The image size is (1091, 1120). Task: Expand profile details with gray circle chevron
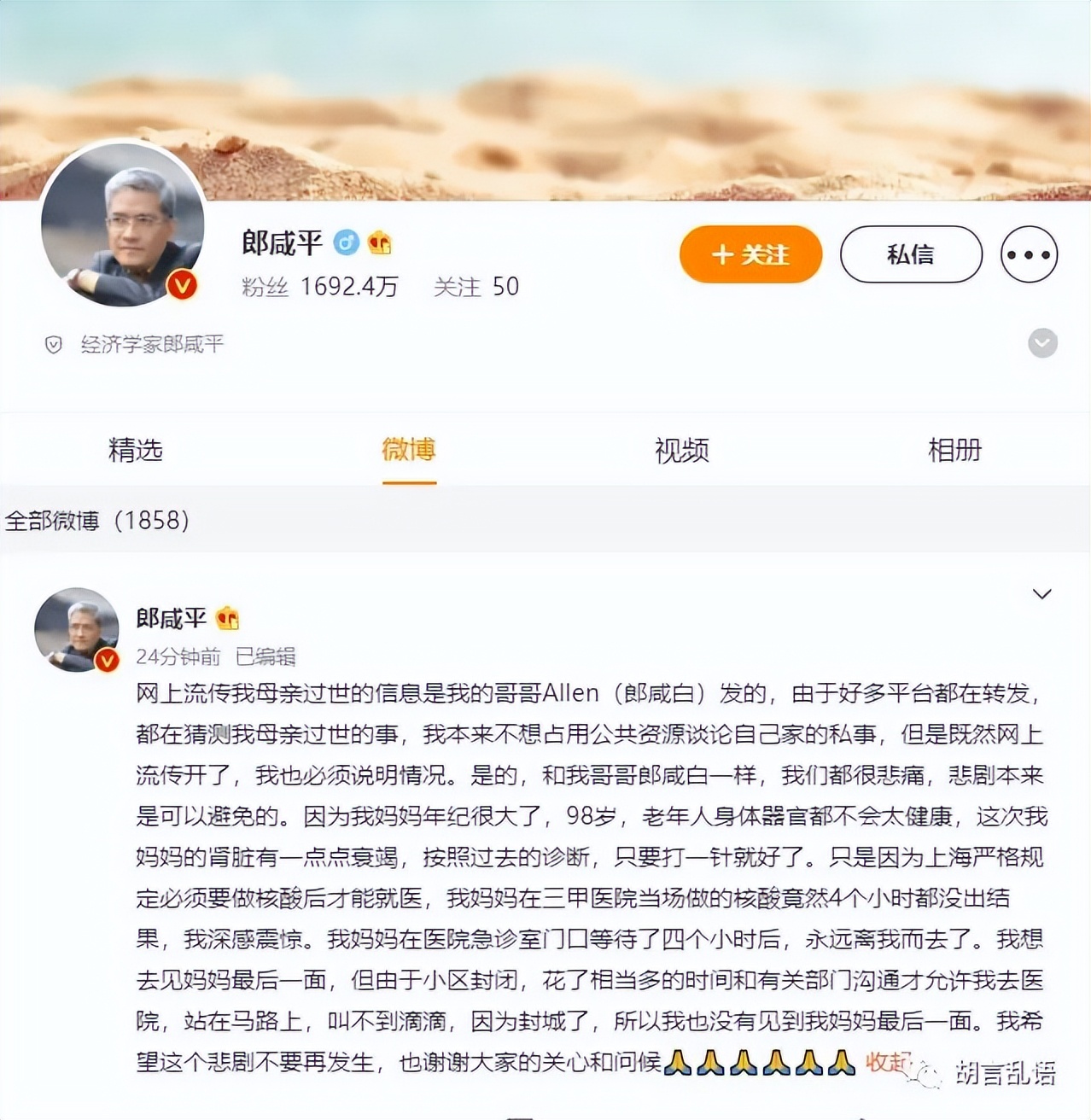[1042, 343]
